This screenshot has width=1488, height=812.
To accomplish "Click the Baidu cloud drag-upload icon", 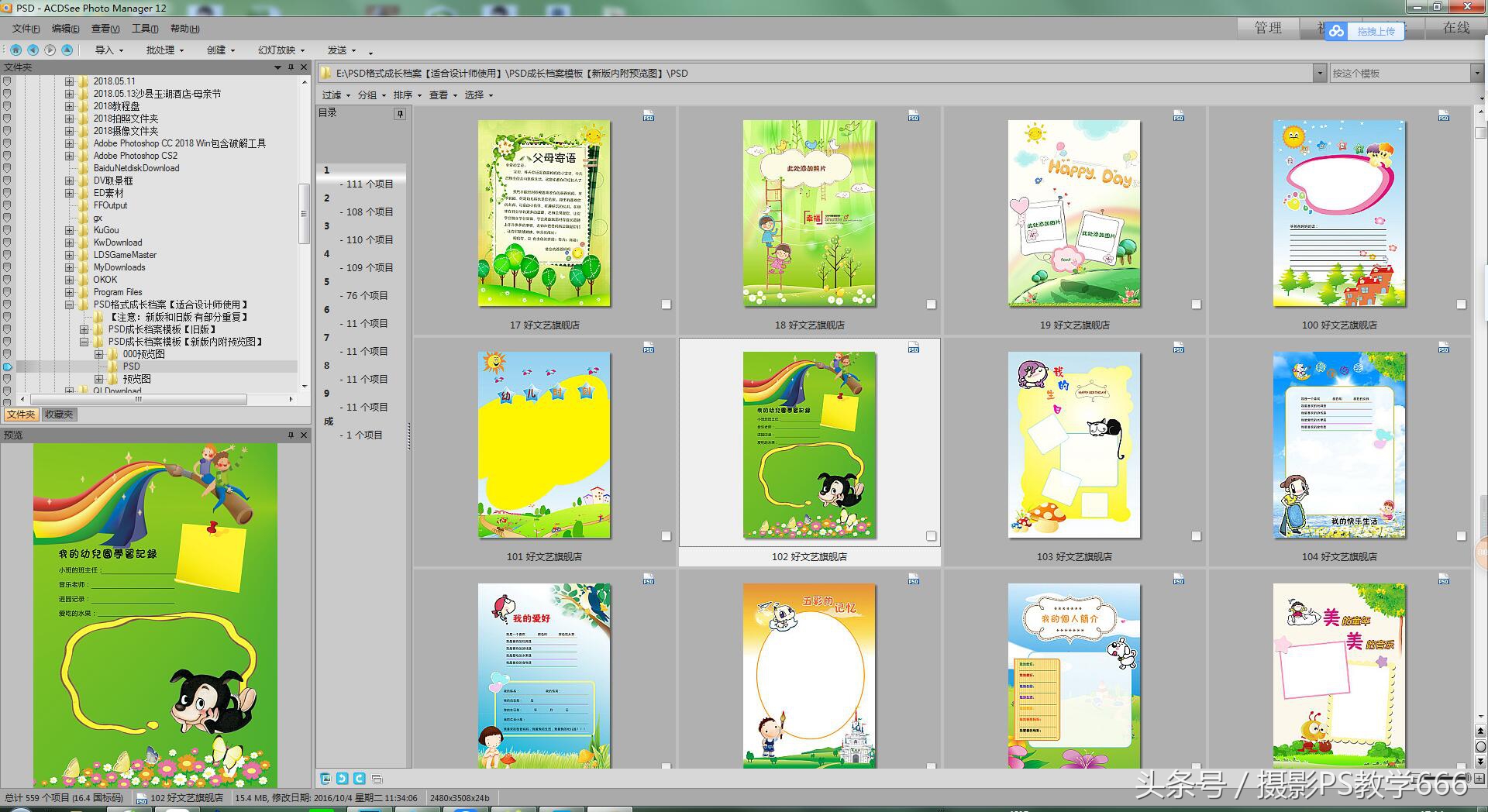I will point(1336,31).
